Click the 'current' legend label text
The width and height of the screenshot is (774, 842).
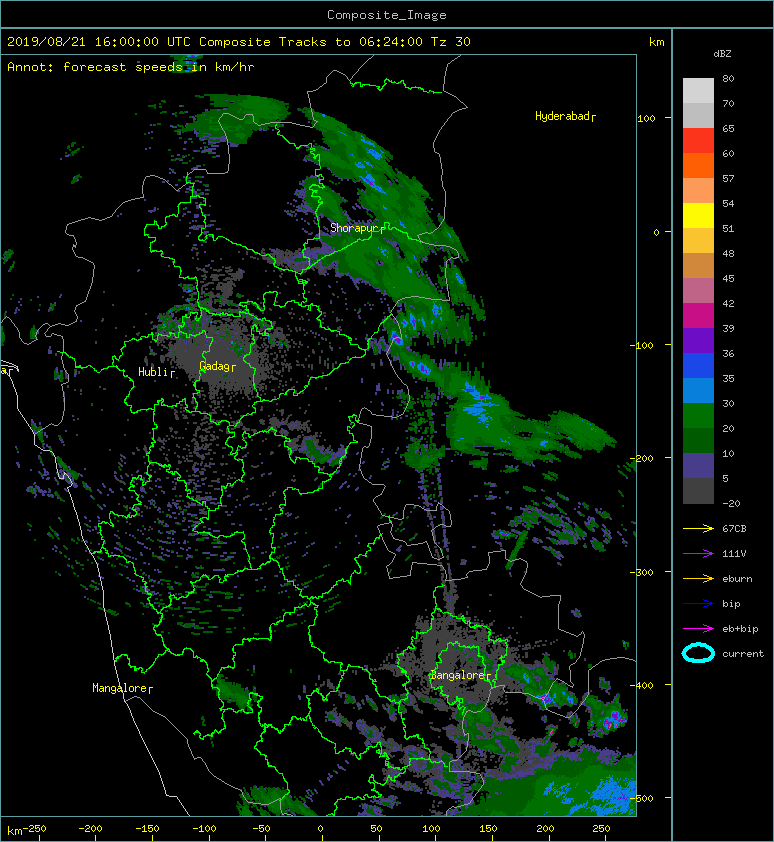743,654
